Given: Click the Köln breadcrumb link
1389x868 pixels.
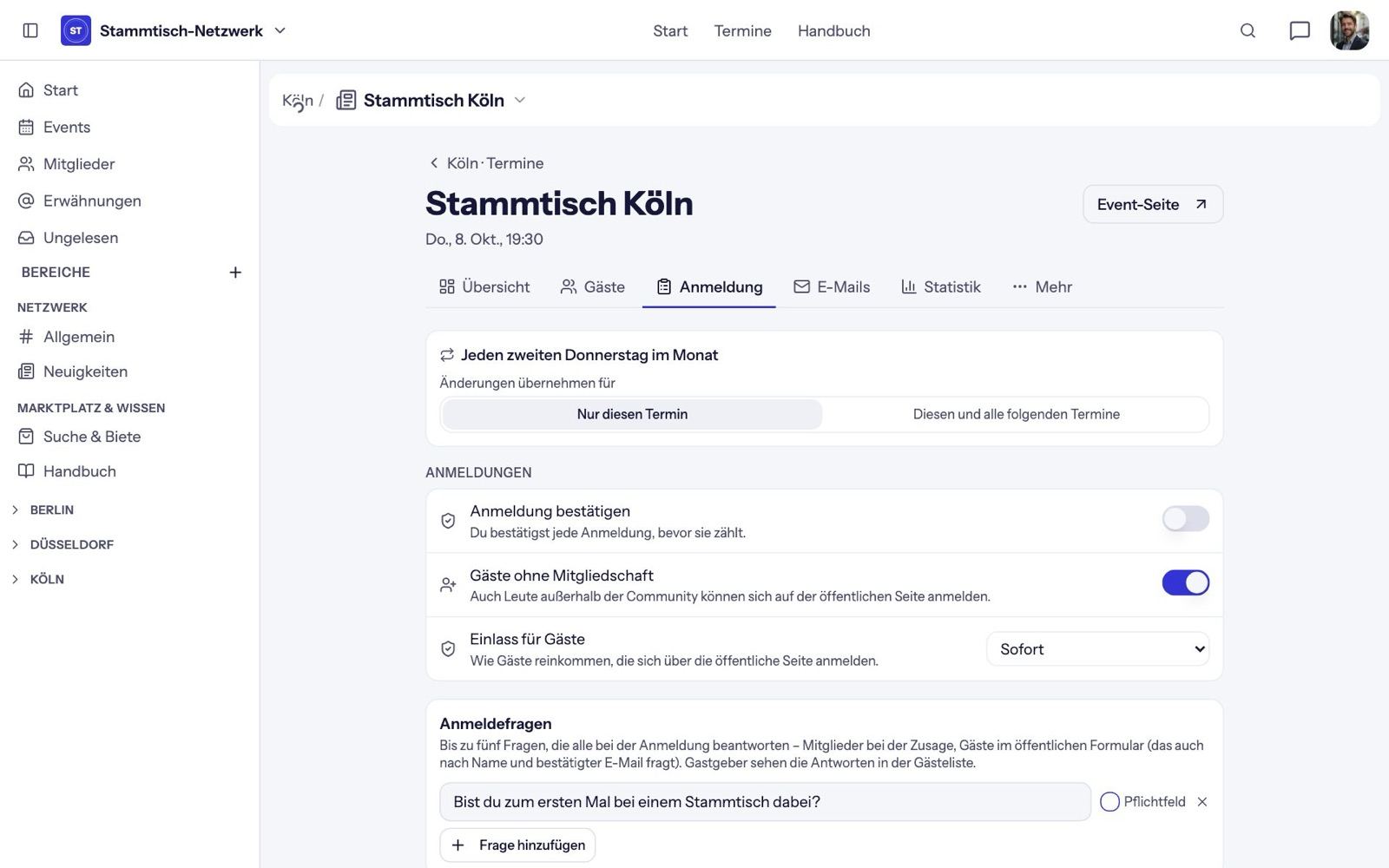Looking at the screenshot, I should (298, 100).
